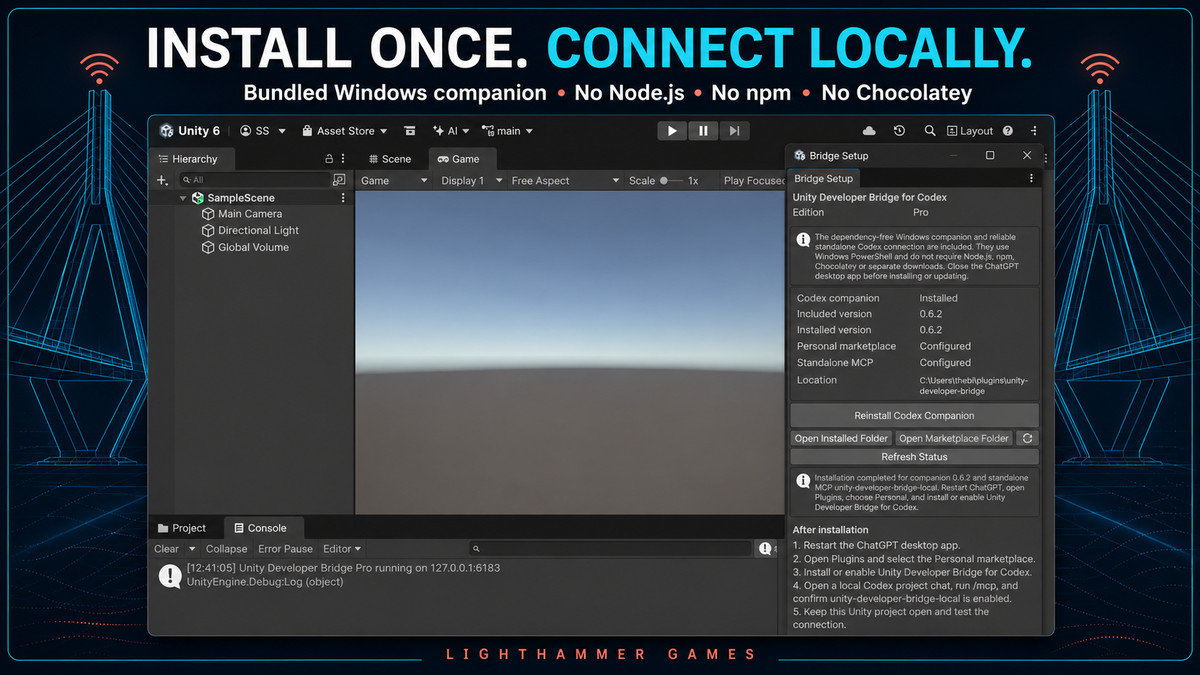Open the SS account dropdown

[262, 131]
